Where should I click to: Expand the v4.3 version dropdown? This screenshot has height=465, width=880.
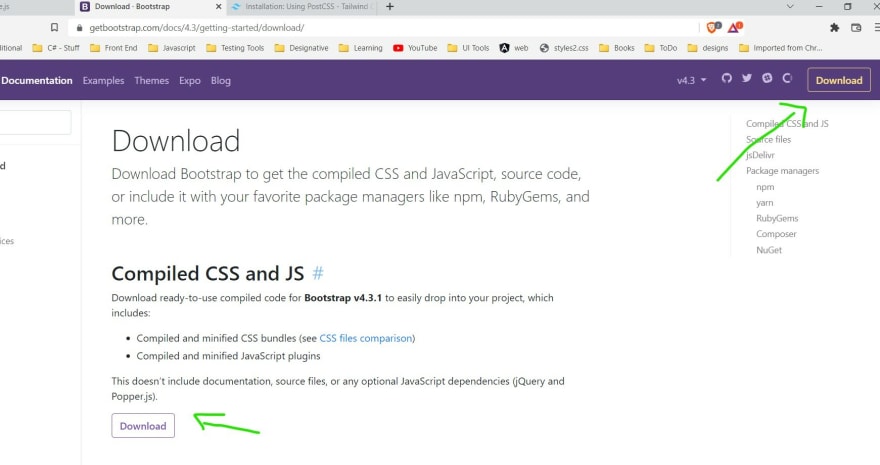pos(691,80)
